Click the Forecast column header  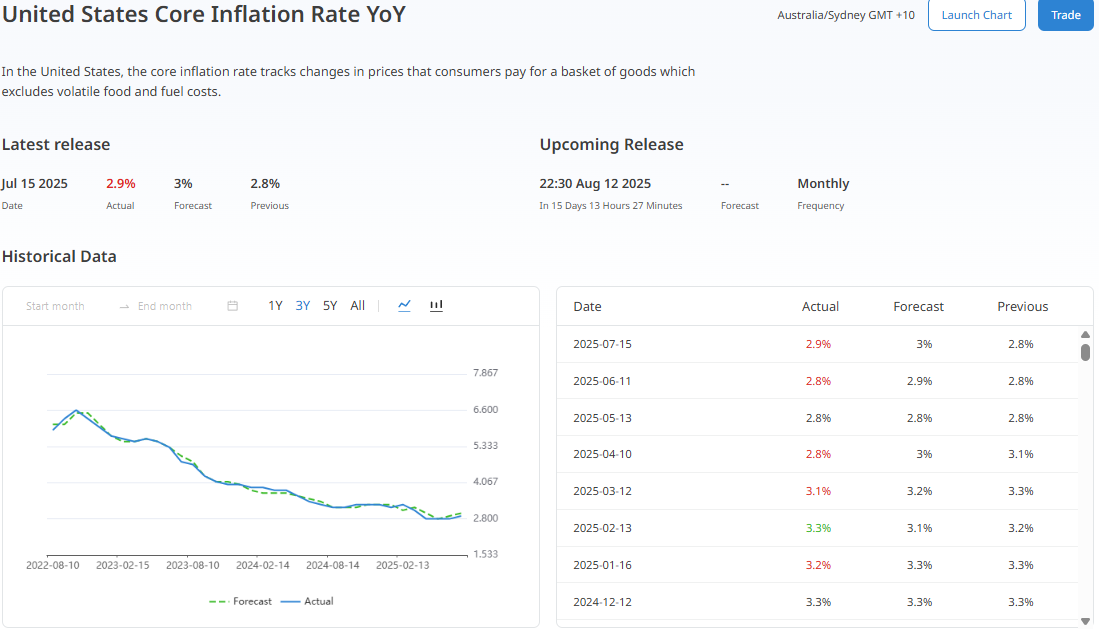coord(918,307)
